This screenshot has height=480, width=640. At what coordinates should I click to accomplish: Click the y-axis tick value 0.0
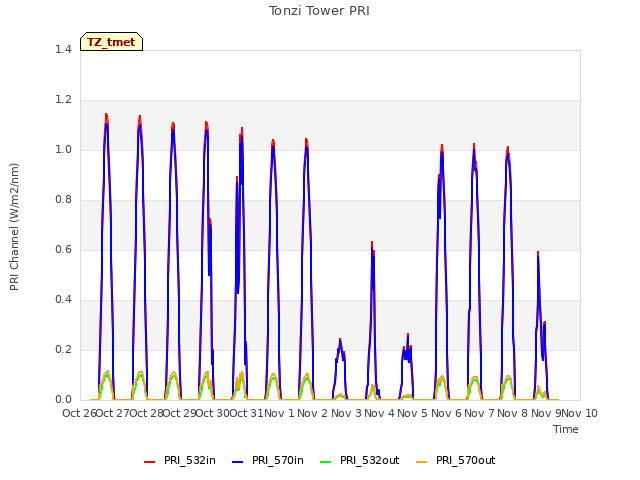coord(63,400)
